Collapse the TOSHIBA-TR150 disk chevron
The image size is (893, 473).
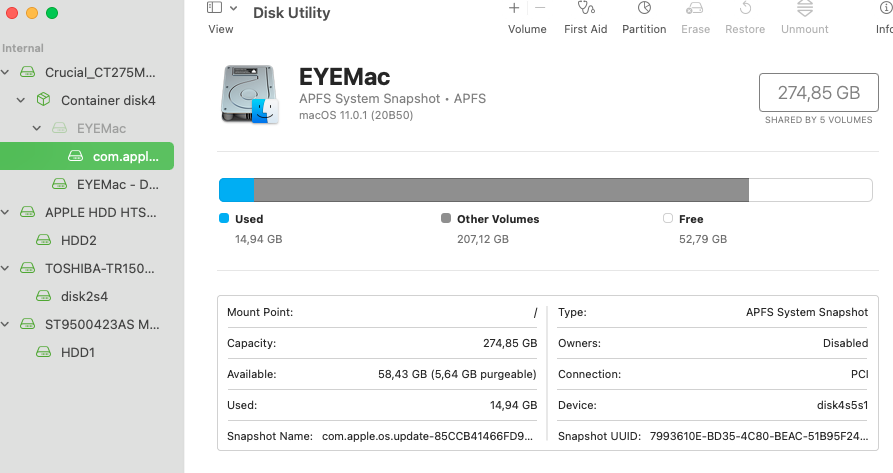(x=6, y=268)
